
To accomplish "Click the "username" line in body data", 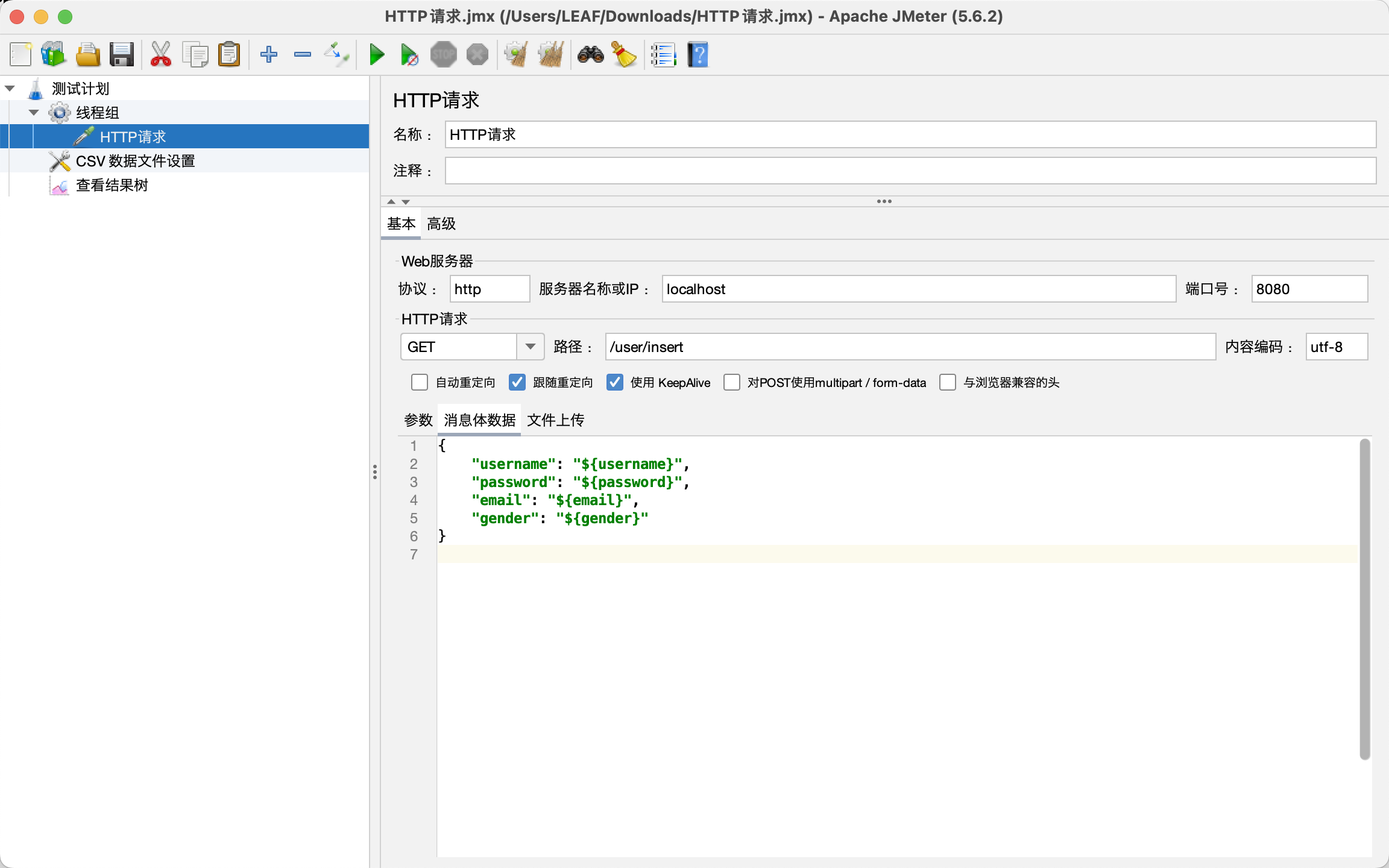I will pyautogui.click(x=580, y=464).
